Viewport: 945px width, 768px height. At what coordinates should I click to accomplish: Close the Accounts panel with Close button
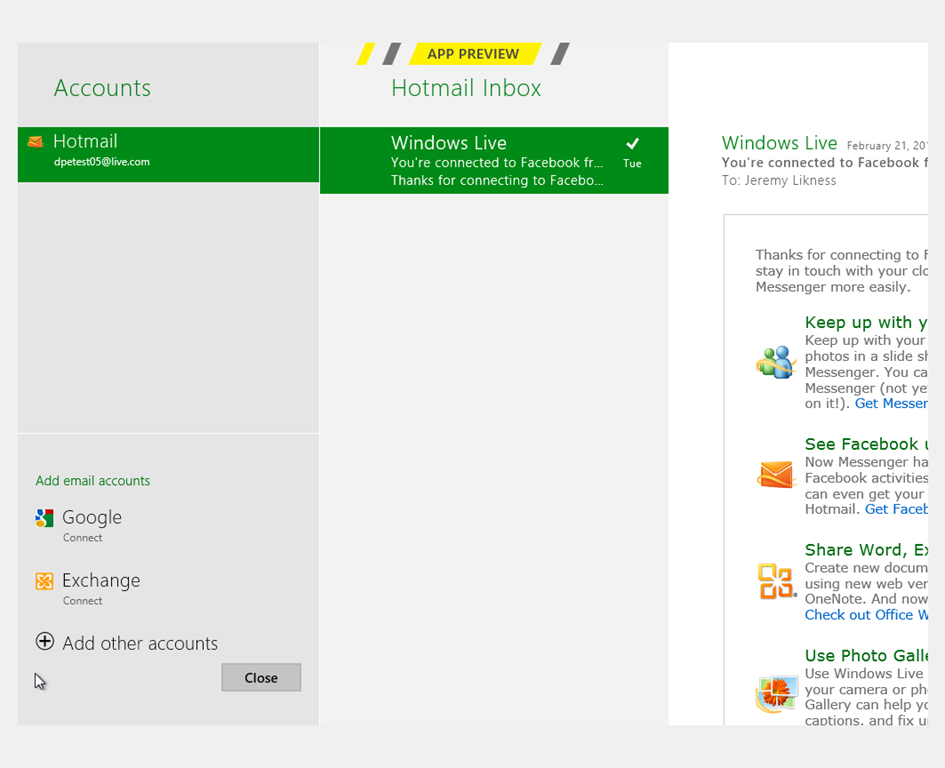click(x=261, y=678)
